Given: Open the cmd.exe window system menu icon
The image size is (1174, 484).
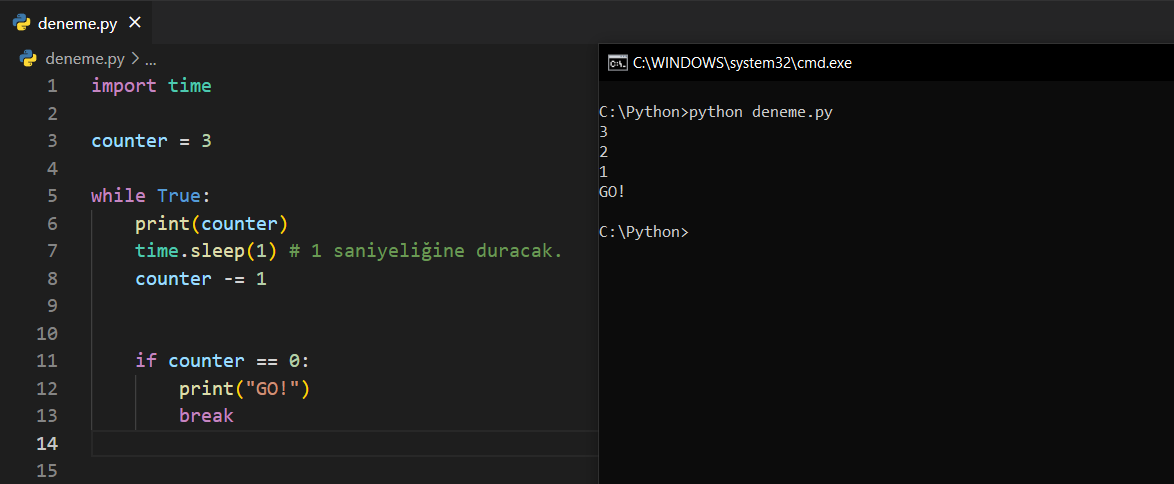Looking at the screenshot, I should tap(617, 63).
